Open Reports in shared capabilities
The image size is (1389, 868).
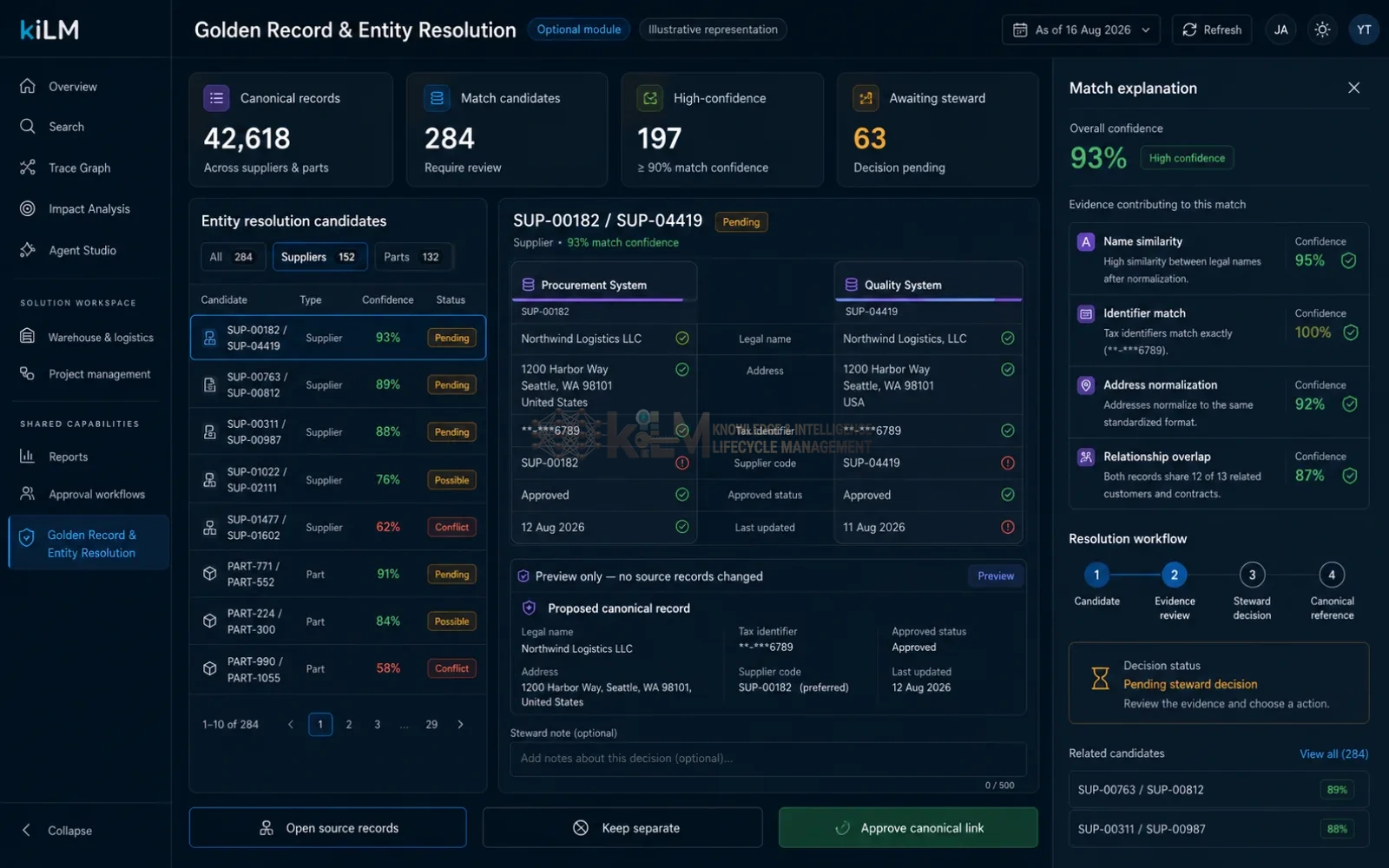tap(68, 457)
